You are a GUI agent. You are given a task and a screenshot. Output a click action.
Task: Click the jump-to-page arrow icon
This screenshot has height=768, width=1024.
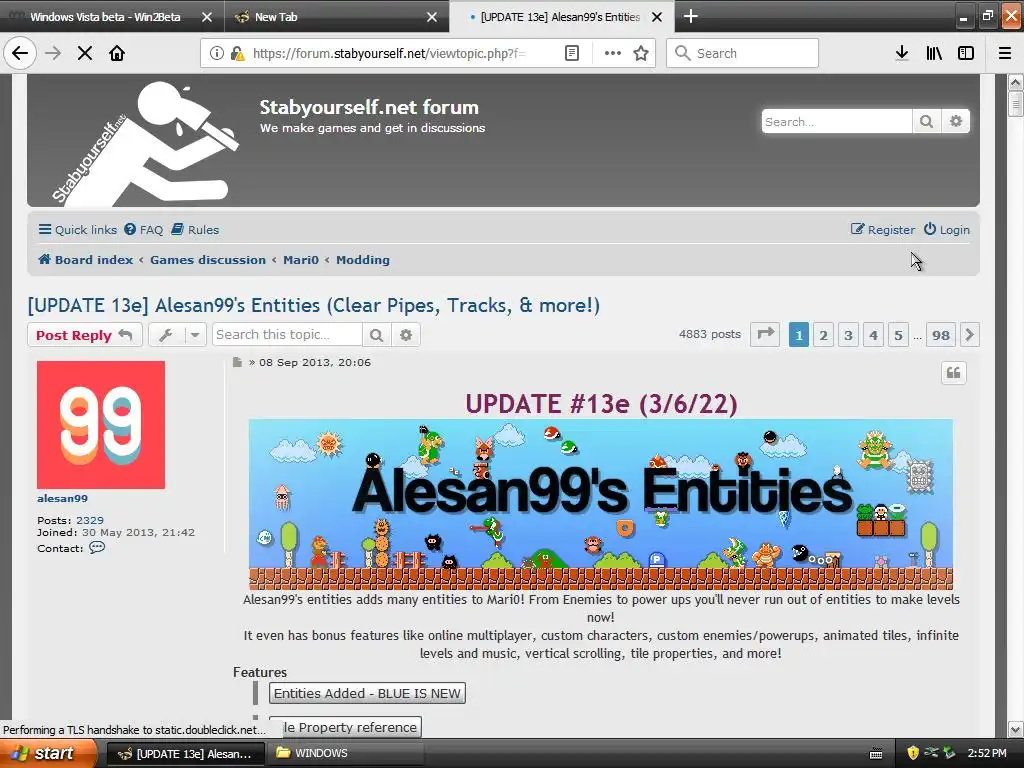pyautogui.click(x=765, y=335)
